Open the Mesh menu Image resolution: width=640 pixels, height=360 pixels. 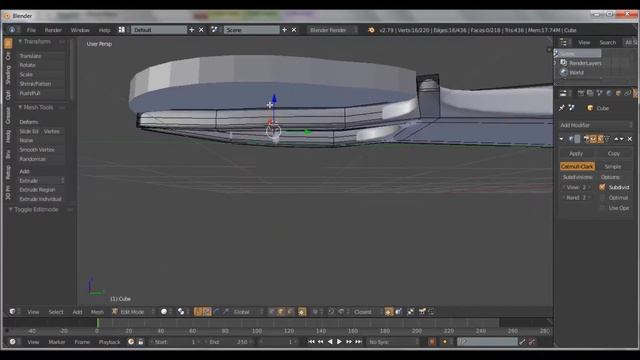click(x=97, y=312)
